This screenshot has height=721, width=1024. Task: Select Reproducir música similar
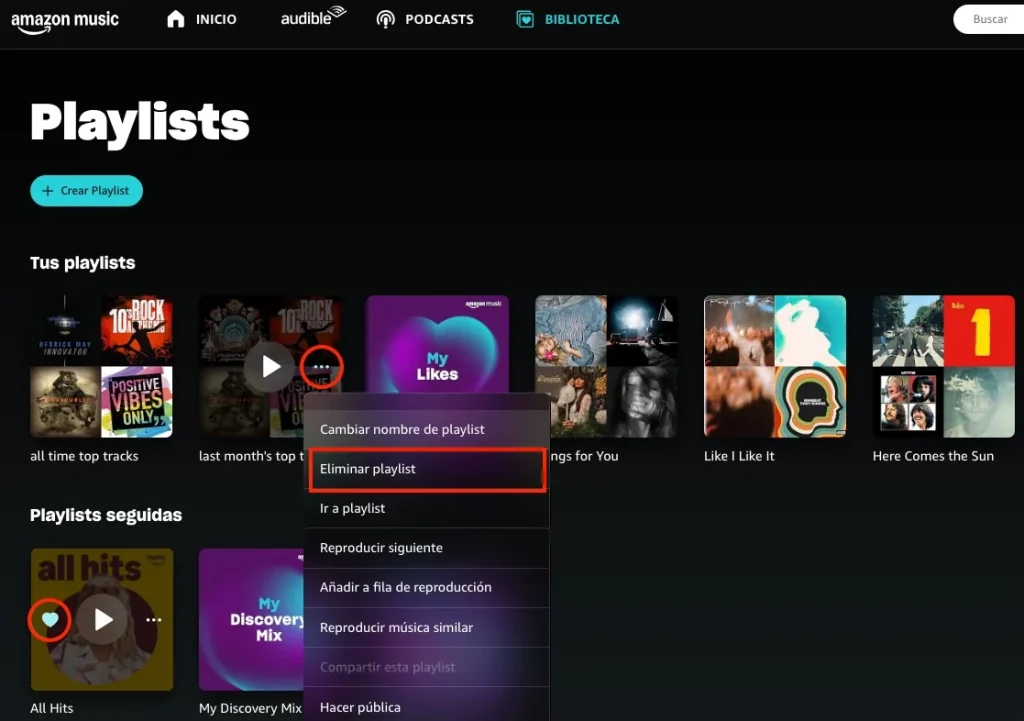426,627
